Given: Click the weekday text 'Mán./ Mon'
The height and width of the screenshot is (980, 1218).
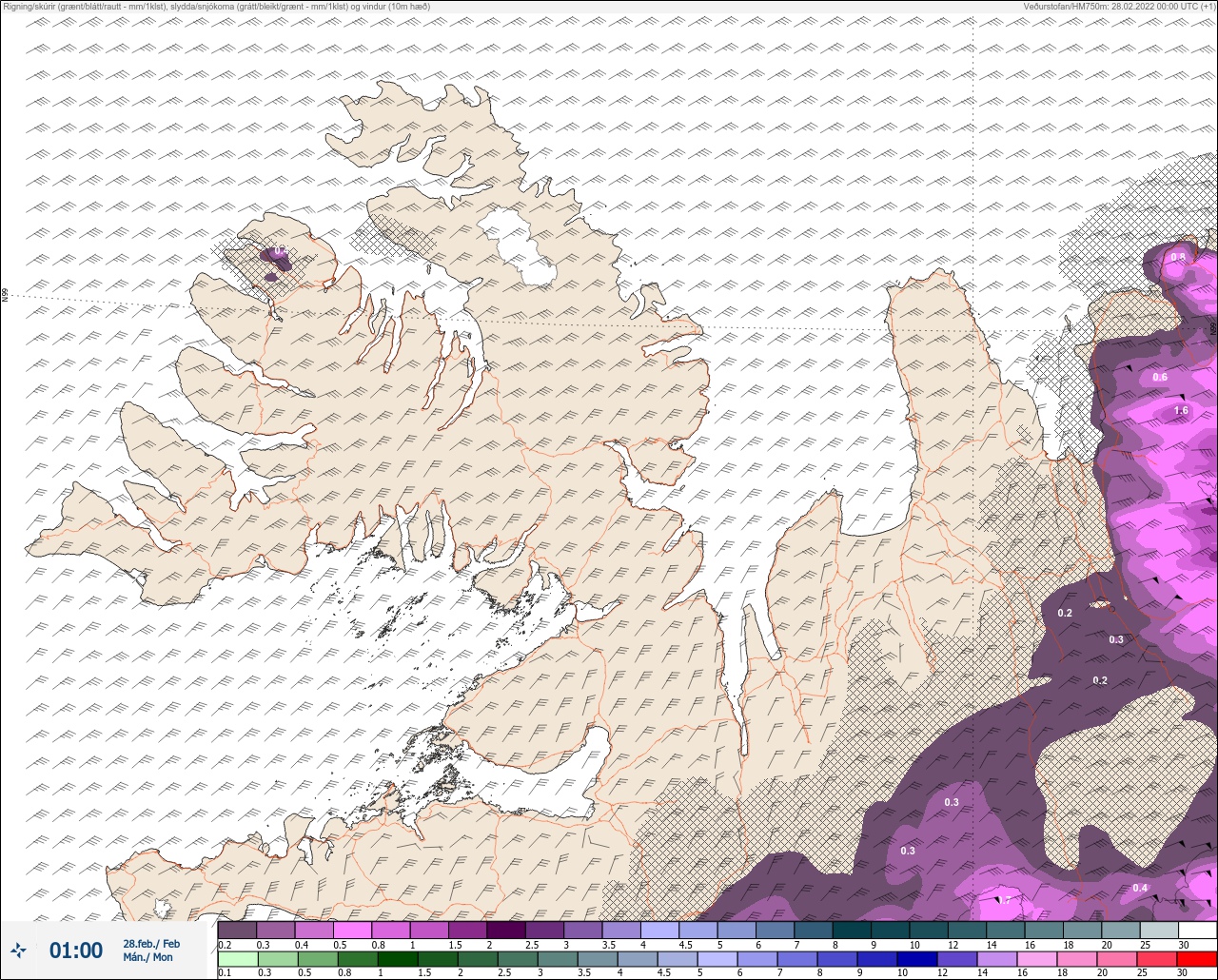Looking at the screenshot, I should tap(147, 957).
